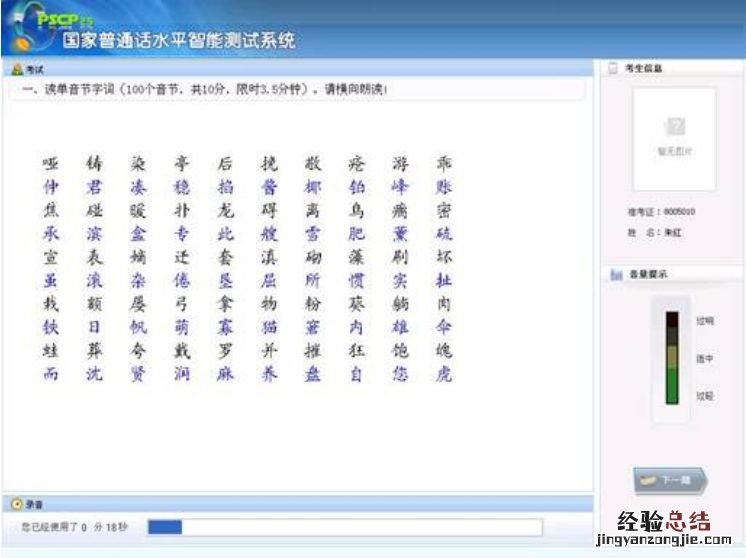
Task: Click the character 套
Action: point(225,257)
